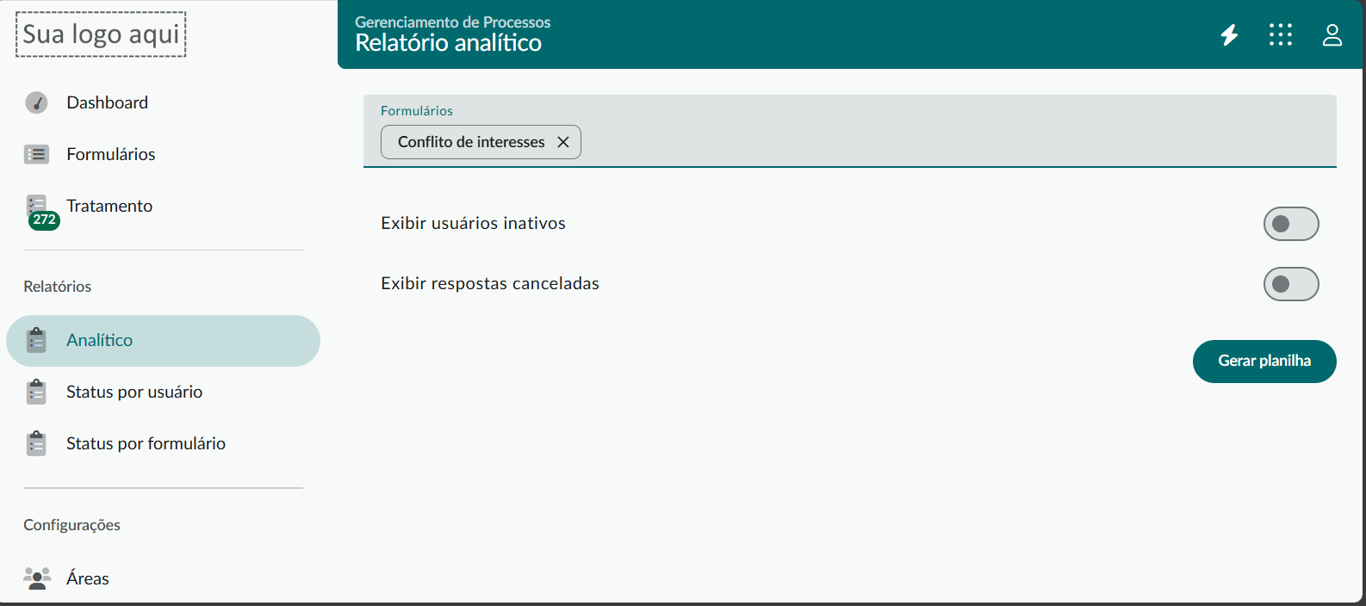Open Áreas under Configurações

click(163, 578)
